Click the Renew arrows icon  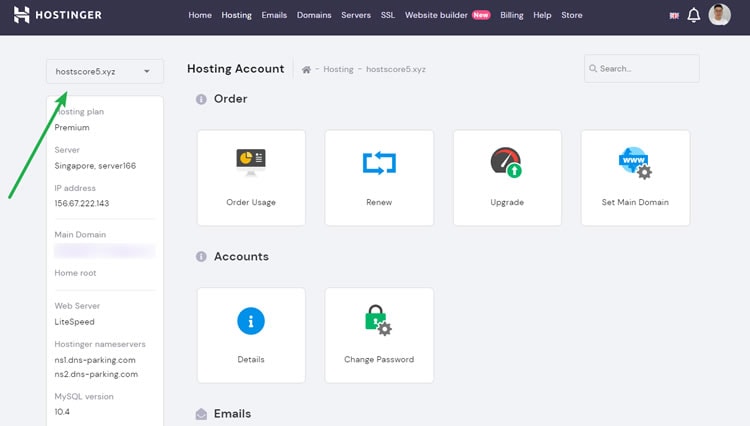pyautogui.click(x=379, y=163)
